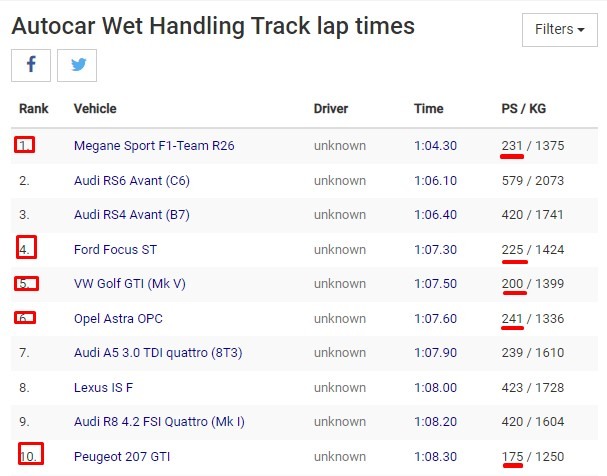Click lap time 1:08.30

tap(436, 456)
